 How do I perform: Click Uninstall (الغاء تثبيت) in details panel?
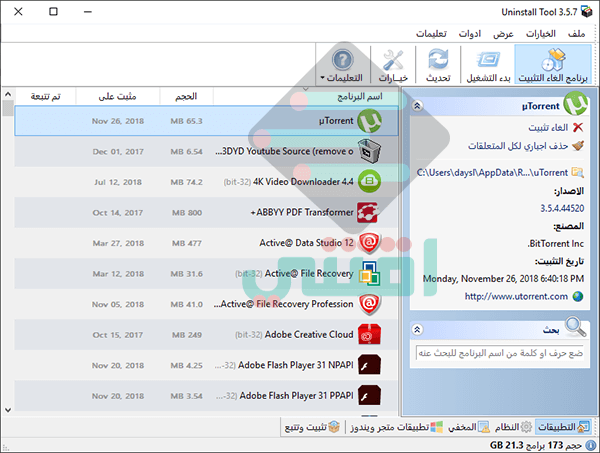tap(548, 127)
